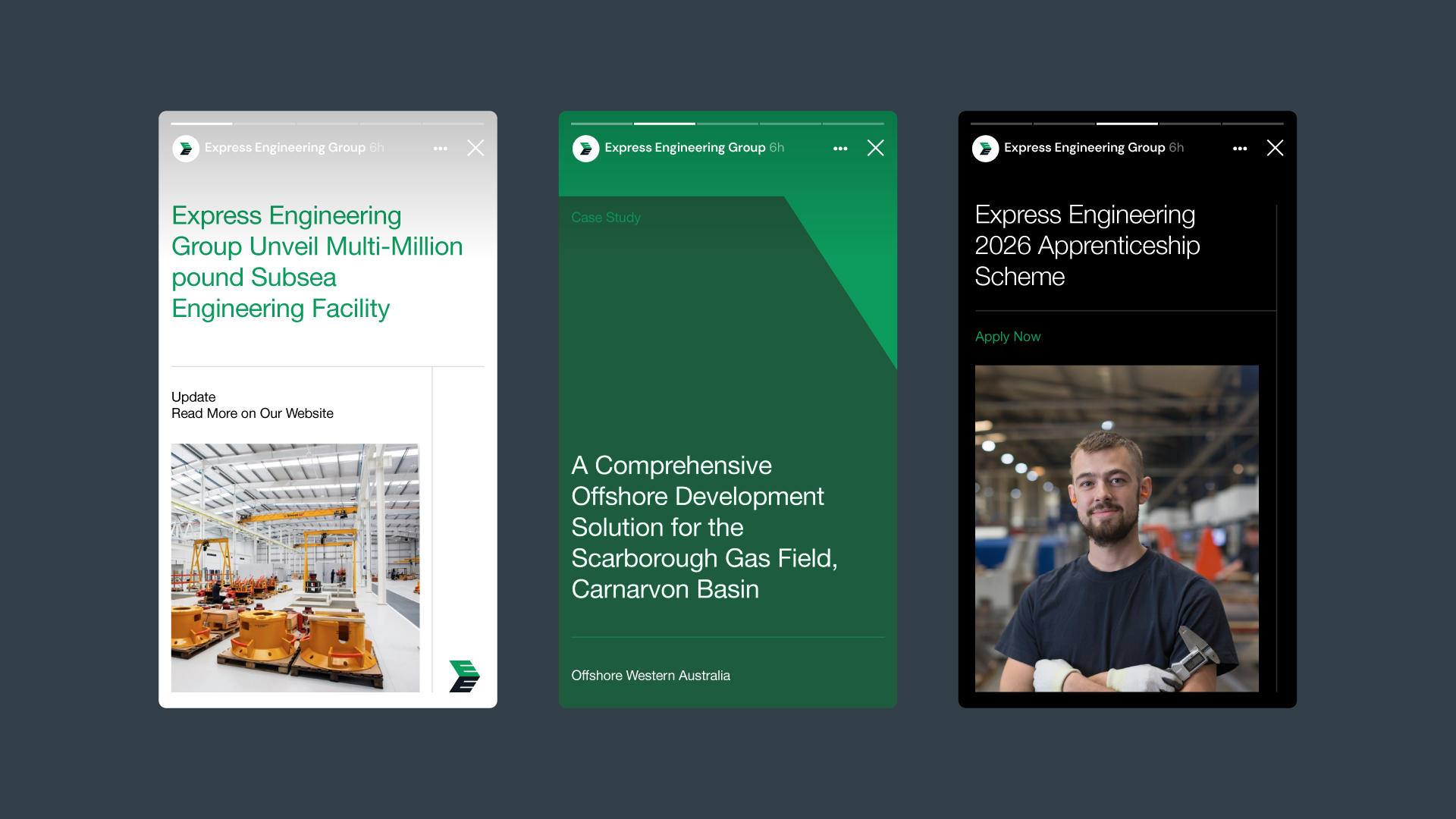Image resolution: width=1456 pixels, height=819 pixels.
Task: Open the factory floor photo thumbnail
Action: pos(295,567)
